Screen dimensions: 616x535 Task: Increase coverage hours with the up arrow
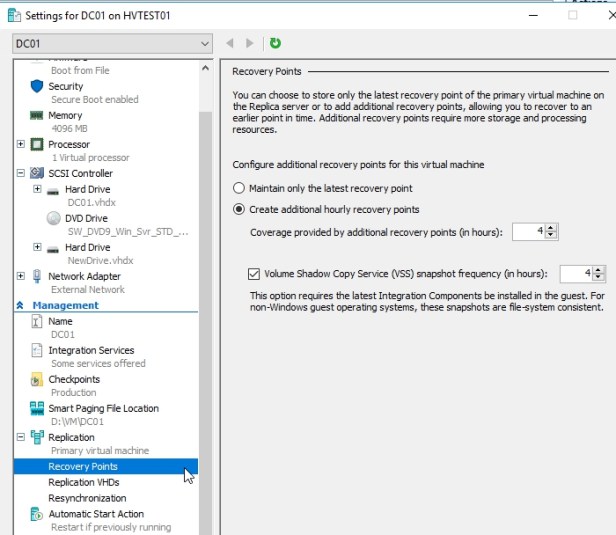click(552, 228)
